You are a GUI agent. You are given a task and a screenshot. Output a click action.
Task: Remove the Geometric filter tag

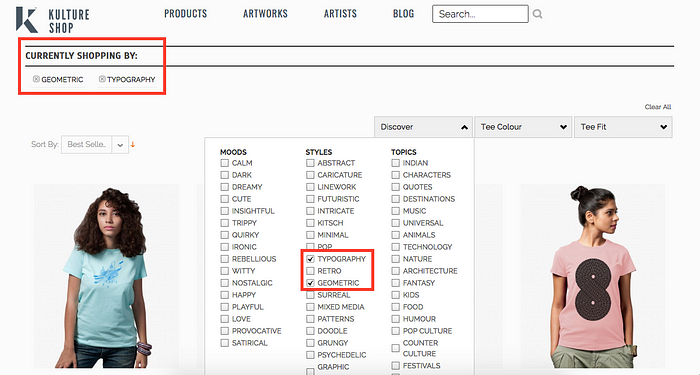point(36,79)
